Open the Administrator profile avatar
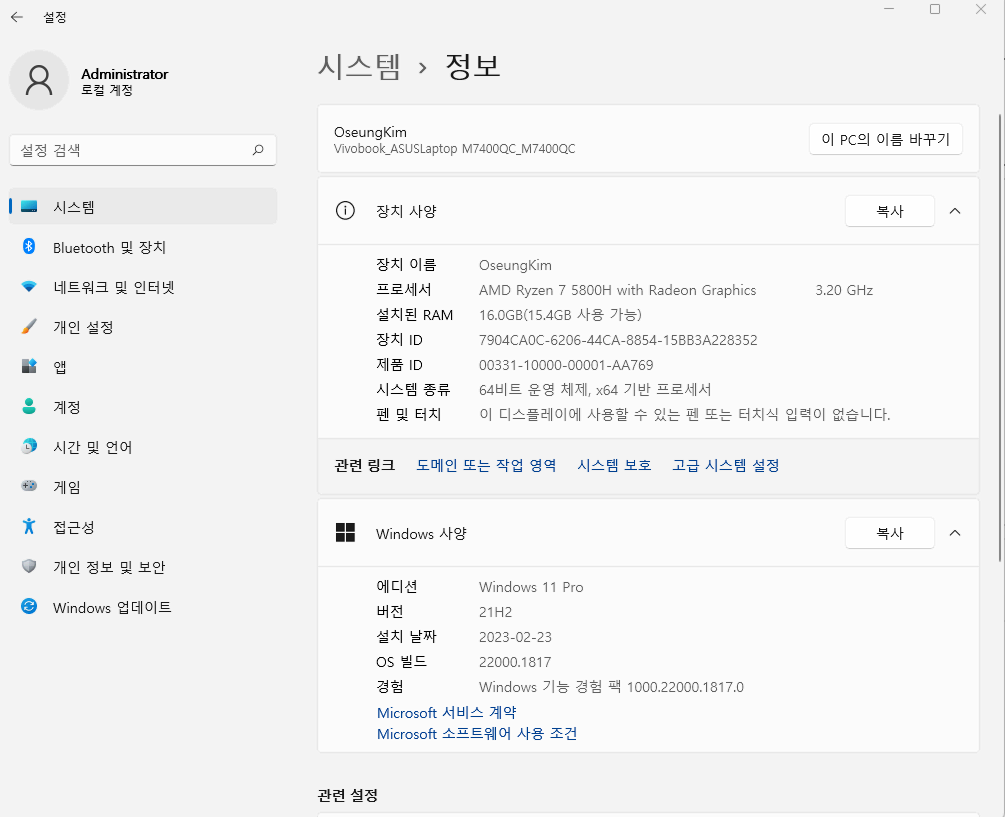Viewport: 1005px width, 817px height. point(39,80)
